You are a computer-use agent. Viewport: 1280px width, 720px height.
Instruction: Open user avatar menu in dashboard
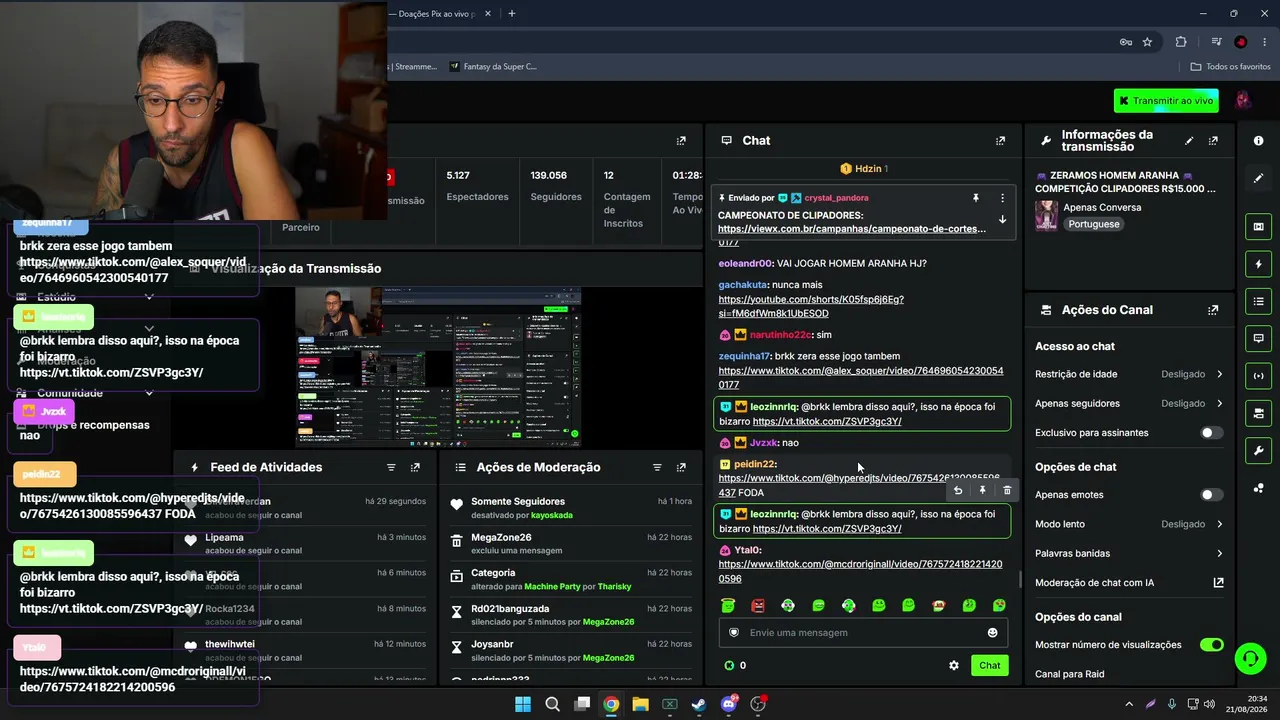[x=1244, y=101]
